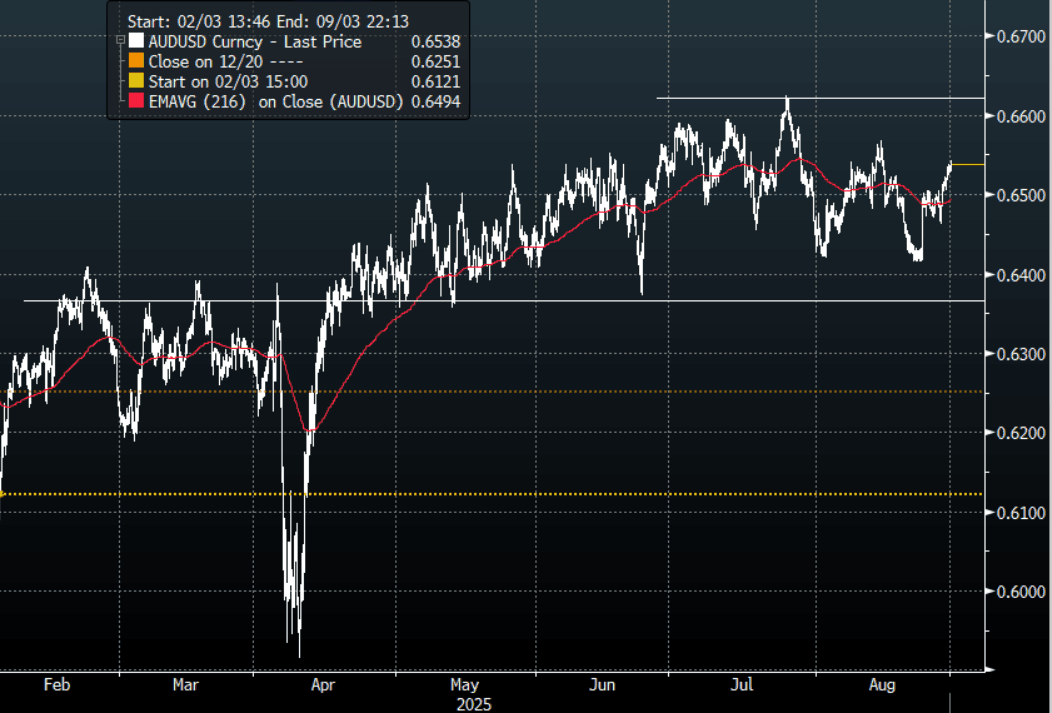Click the orange Close on 12/20 swatch
The height and width of the screenshot is (713, 1052).
click(x=136, y=62)
